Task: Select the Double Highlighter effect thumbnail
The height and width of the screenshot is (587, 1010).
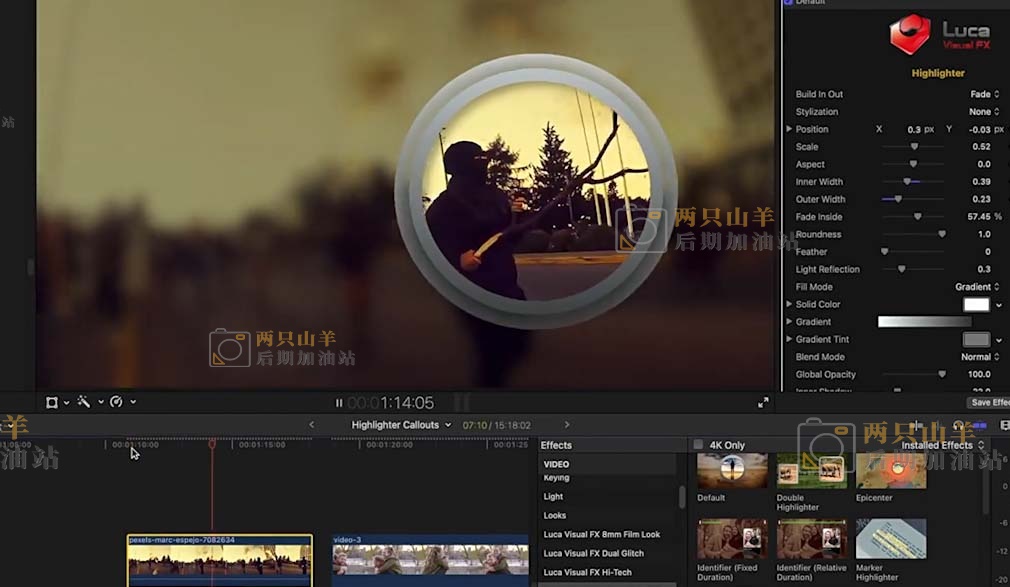Action: coord(811,470)
